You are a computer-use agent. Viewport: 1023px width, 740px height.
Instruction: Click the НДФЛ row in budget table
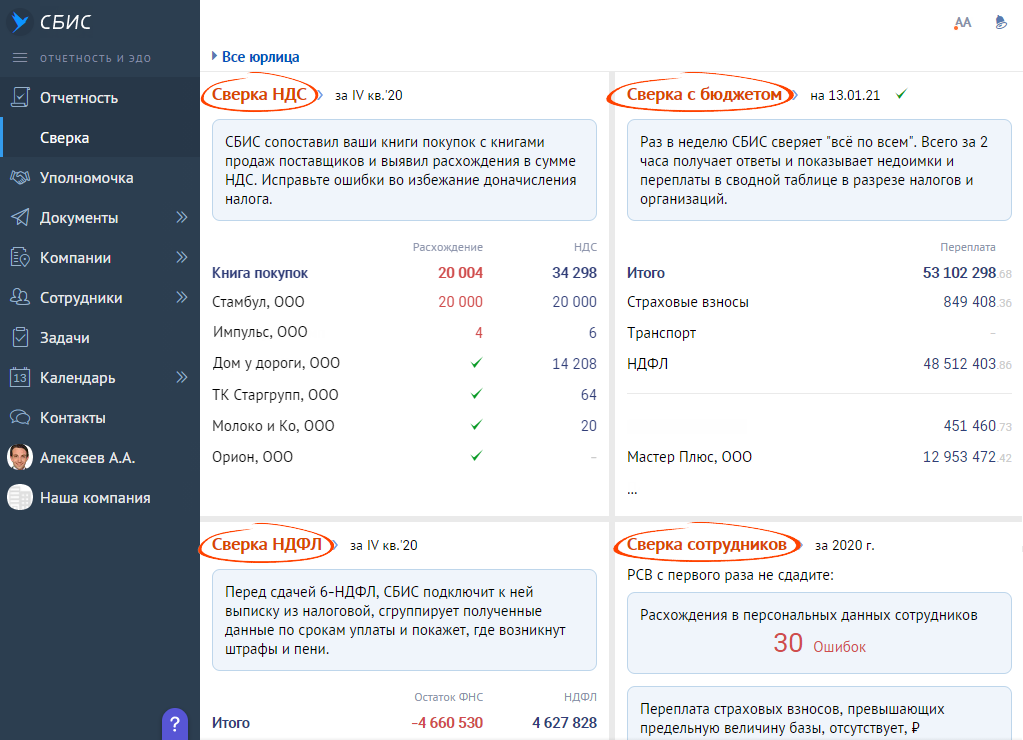click(819, 363)
